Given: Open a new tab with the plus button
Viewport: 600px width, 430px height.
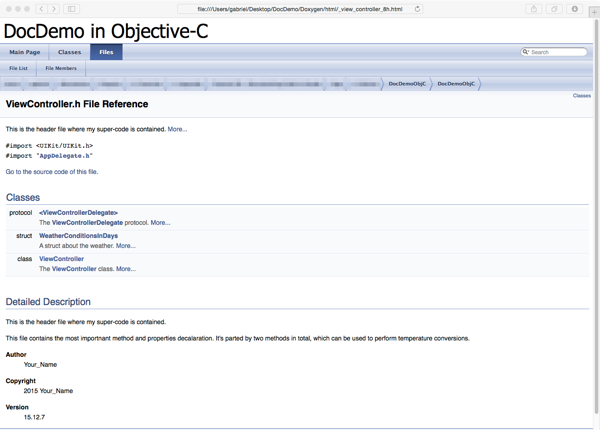Looking at the screenshot, I should click(594, 12).
